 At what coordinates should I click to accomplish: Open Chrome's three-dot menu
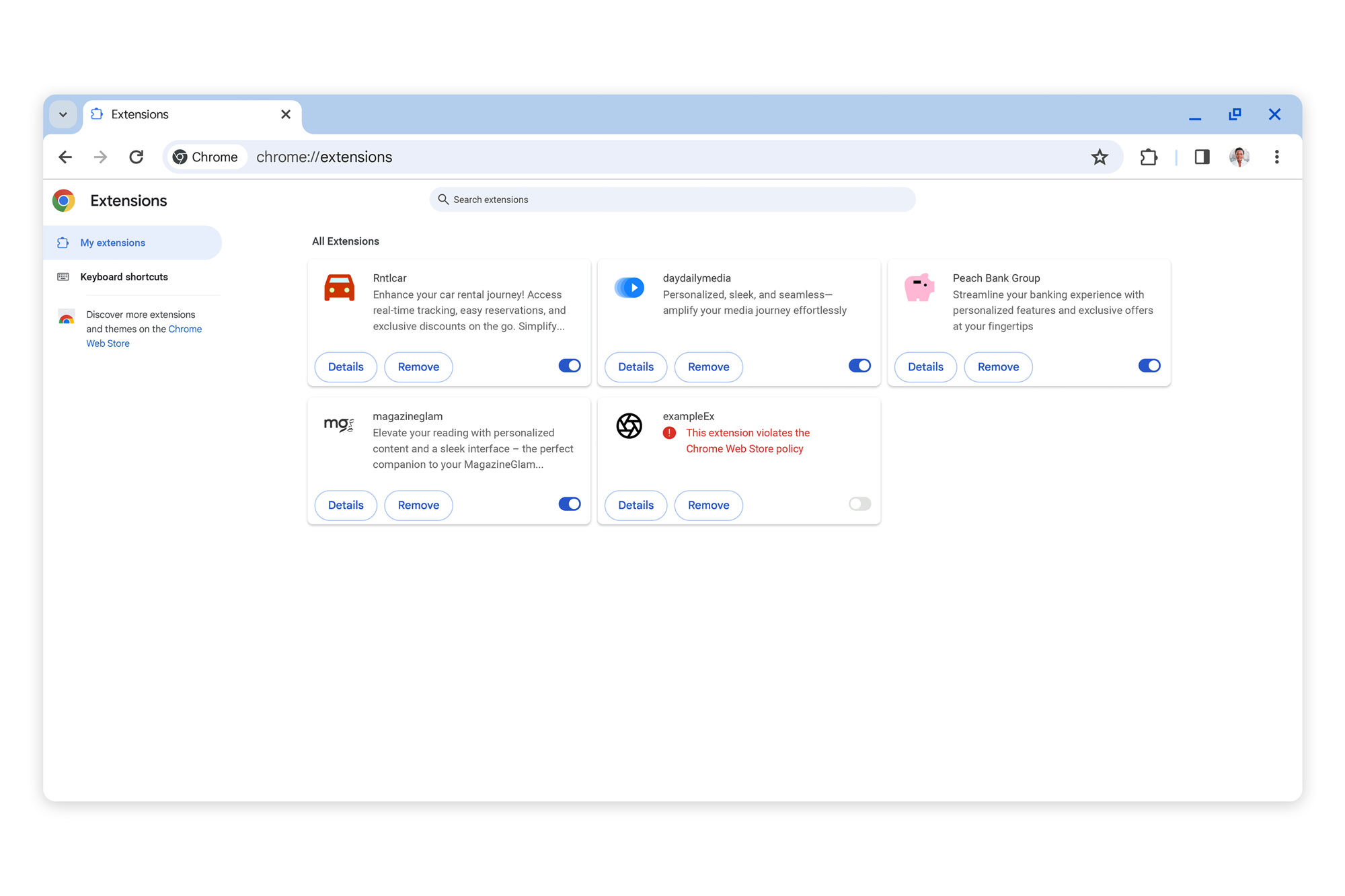pos(1276,157)
